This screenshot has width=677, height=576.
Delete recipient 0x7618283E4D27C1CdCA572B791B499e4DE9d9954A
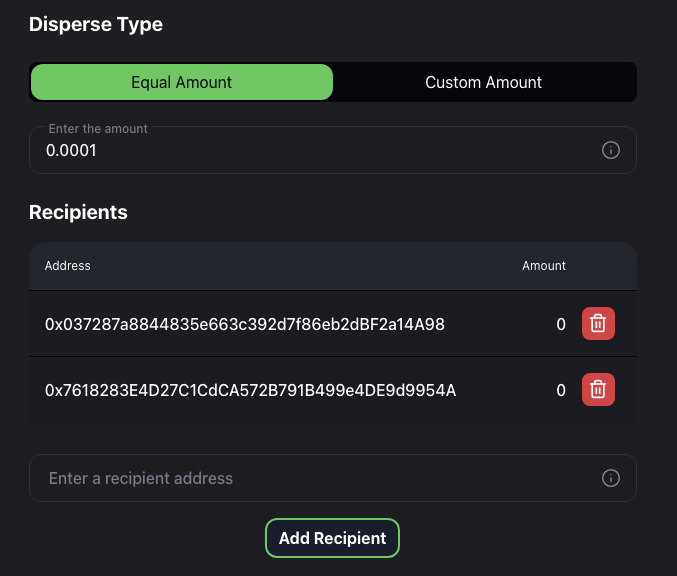(x=598, y=390)
